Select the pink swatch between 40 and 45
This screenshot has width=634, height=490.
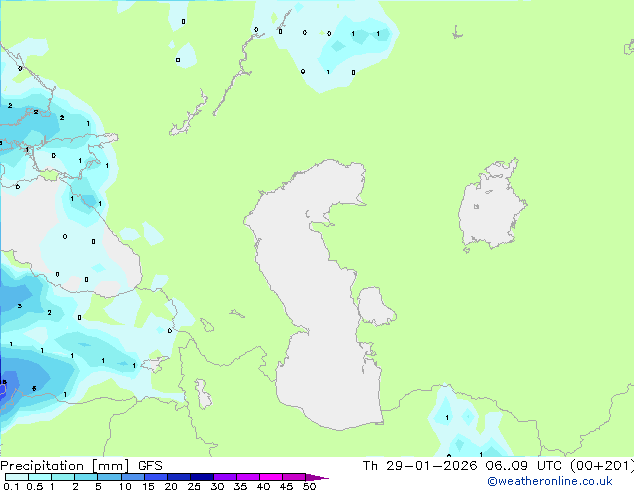271,477
